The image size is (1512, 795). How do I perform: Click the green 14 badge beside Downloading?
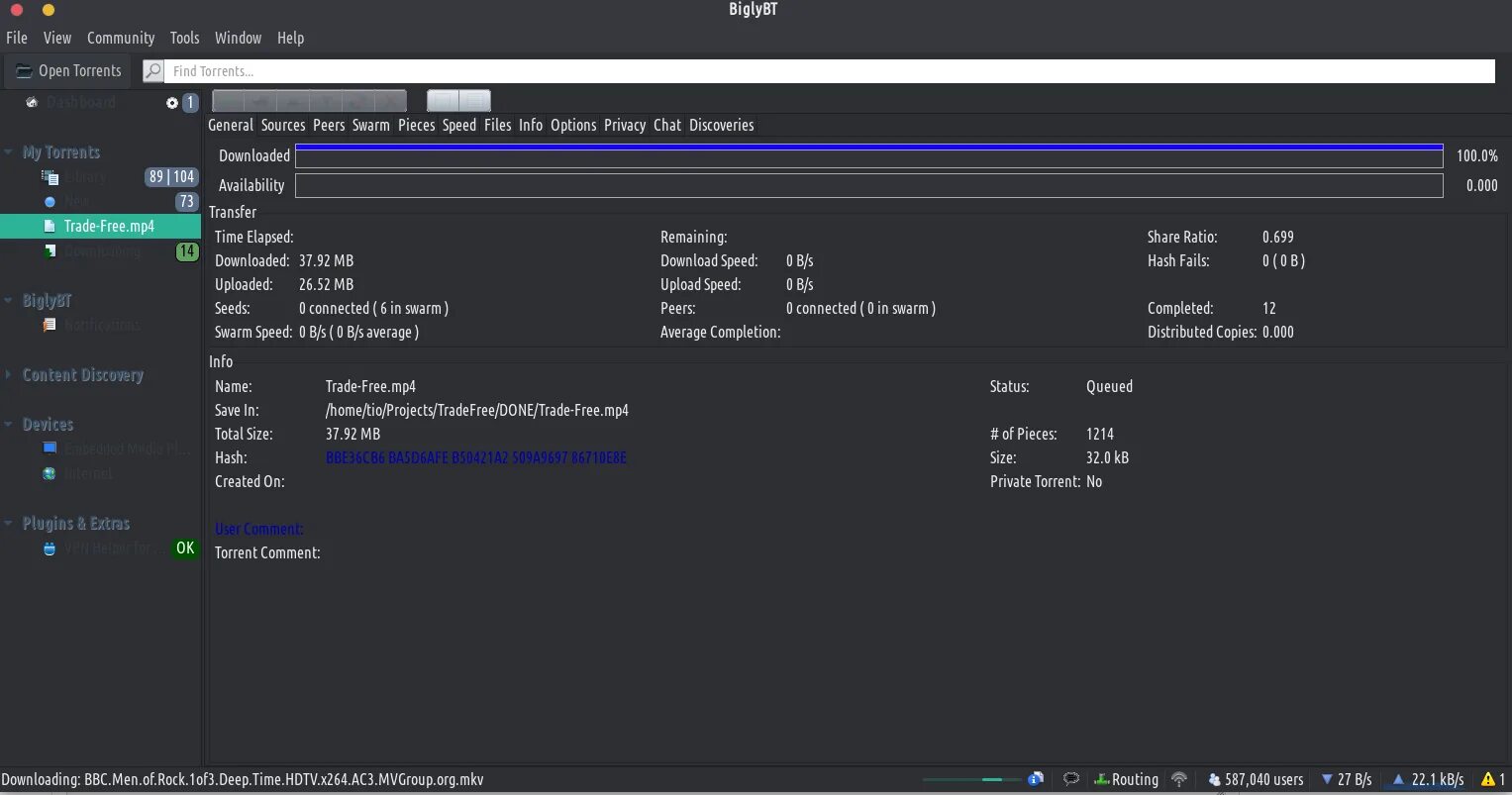(186, 251)
